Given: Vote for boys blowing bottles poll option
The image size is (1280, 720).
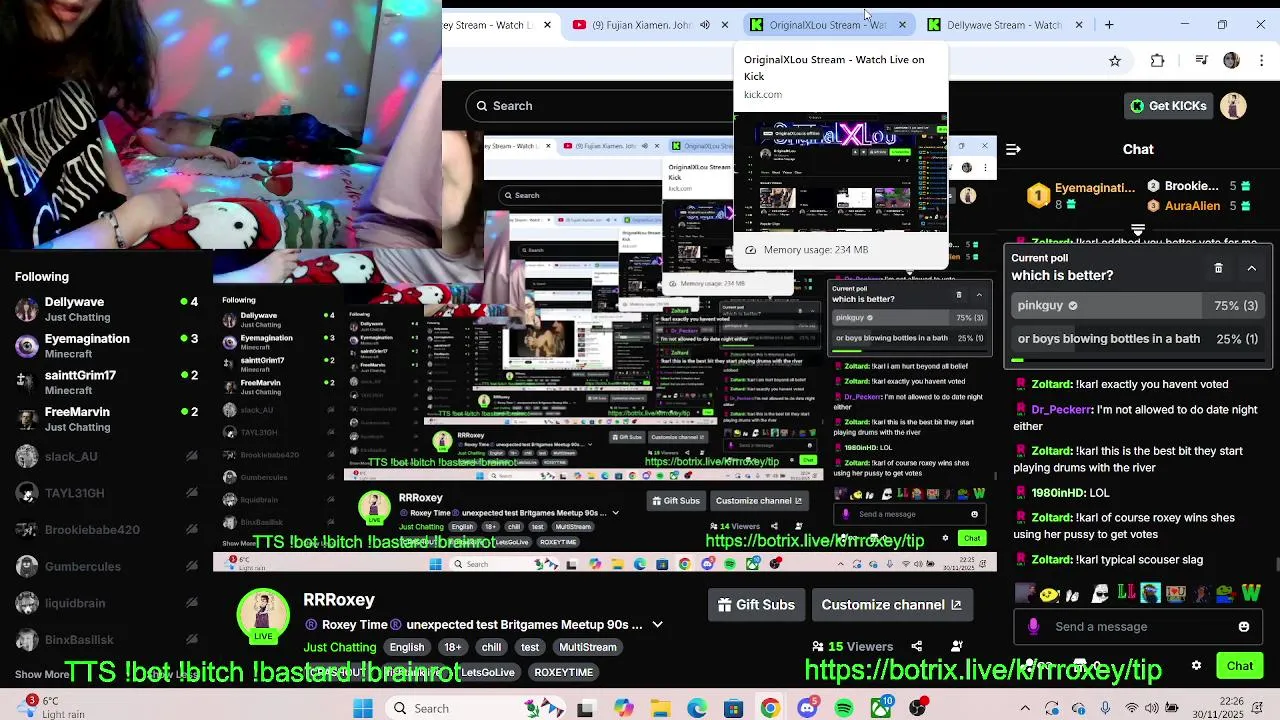Looking at the screenshot, I should (x=1138, y=339).
